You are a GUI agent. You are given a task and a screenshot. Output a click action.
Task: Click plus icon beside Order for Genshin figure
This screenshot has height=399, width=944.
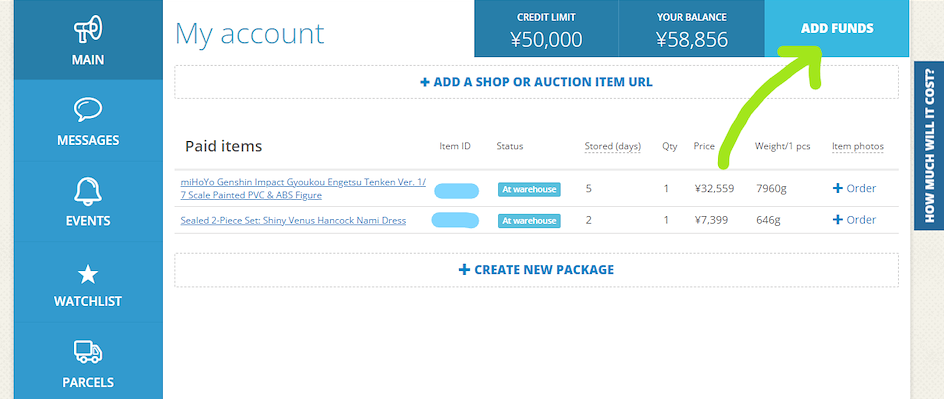pyautogui.click(x=837, y=188)
